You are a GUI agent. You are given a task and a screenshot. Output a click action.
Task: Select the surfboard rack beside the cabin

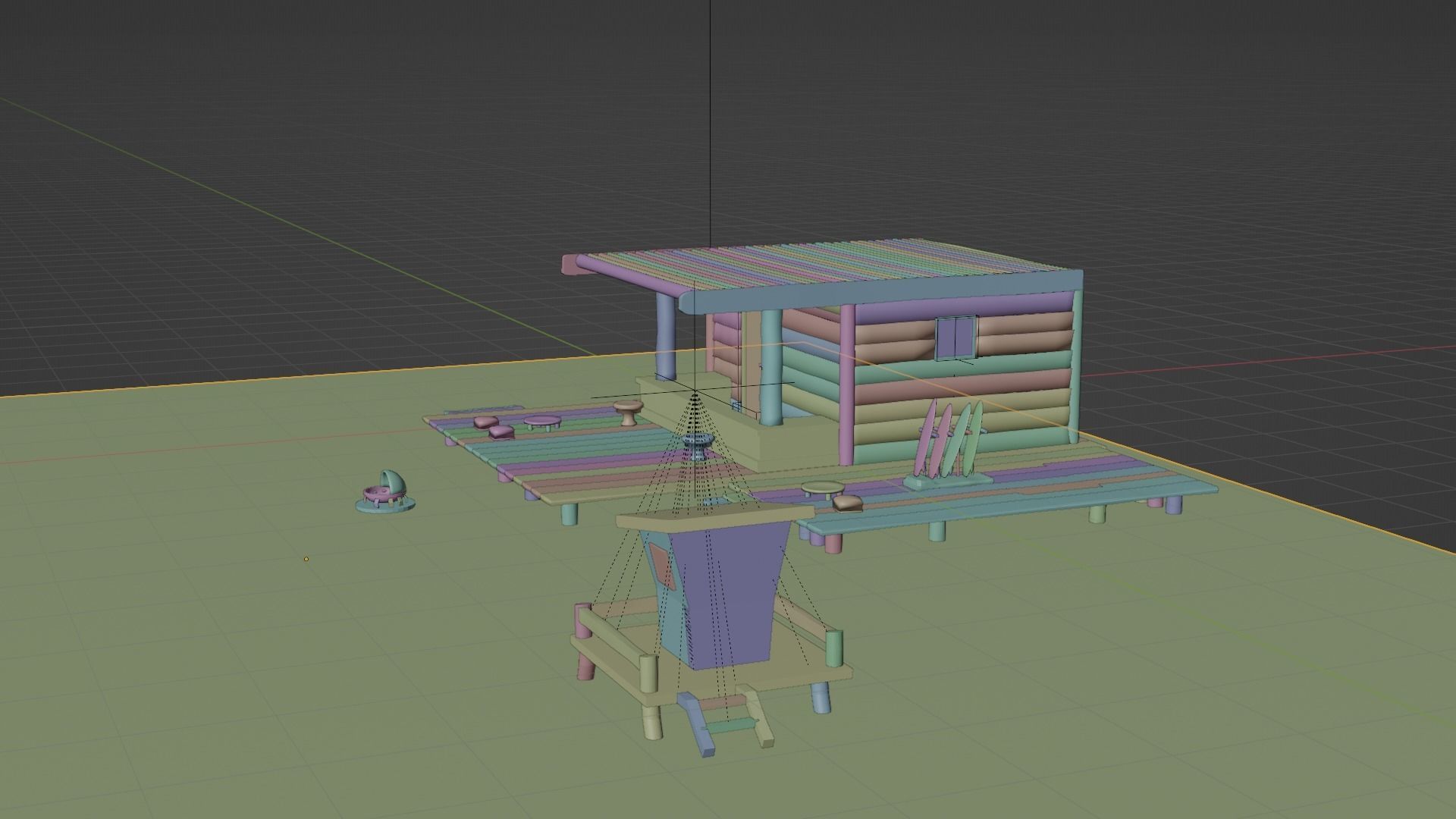949,445
